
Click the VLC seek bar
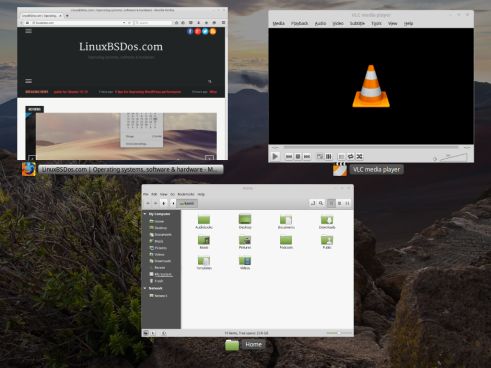[371, 147]
